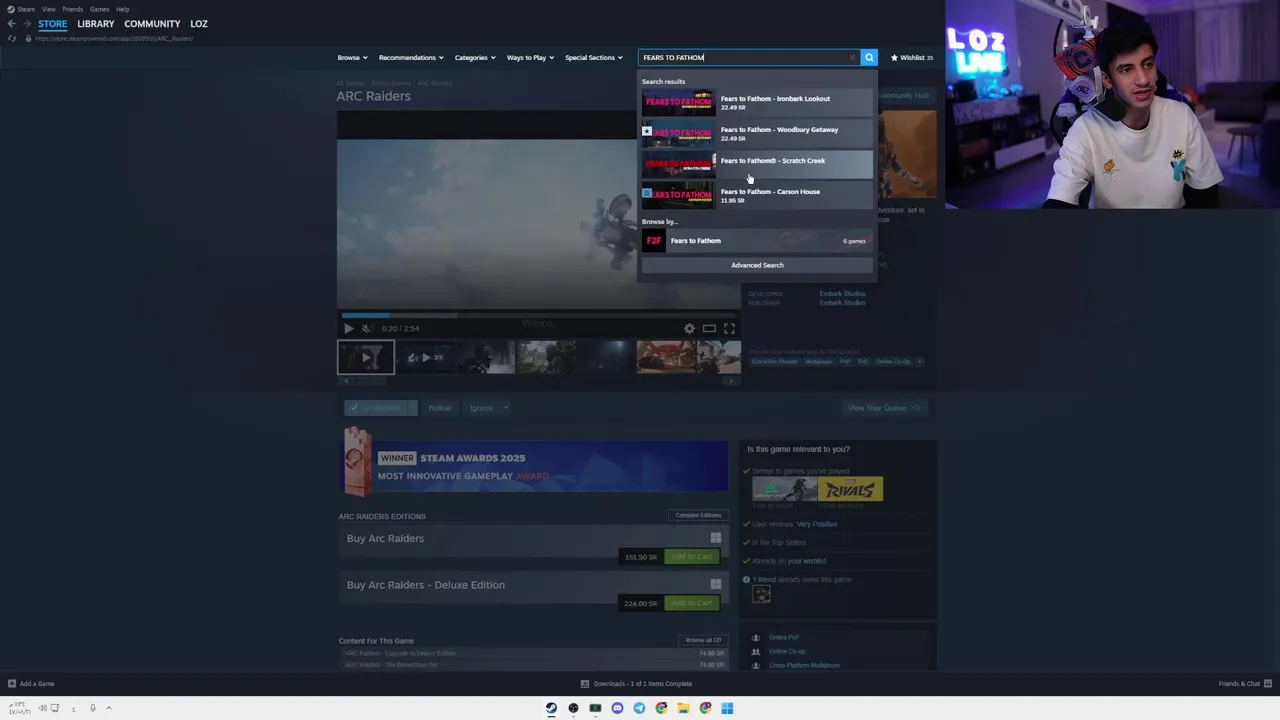Image resolution: width=1280 pixels, height=720 pixels.
Task: Open the Embark Studios developer link
Action: pos(842,294)
